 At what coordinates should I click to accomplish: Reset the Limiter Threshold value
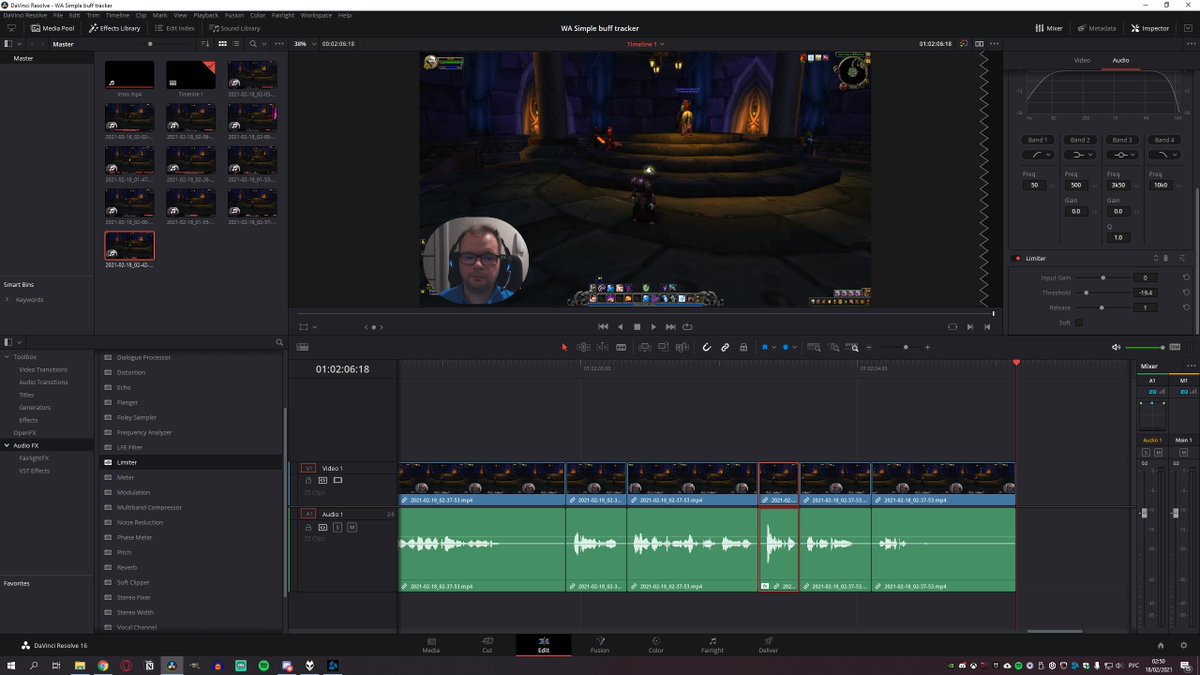point(1186,293)
